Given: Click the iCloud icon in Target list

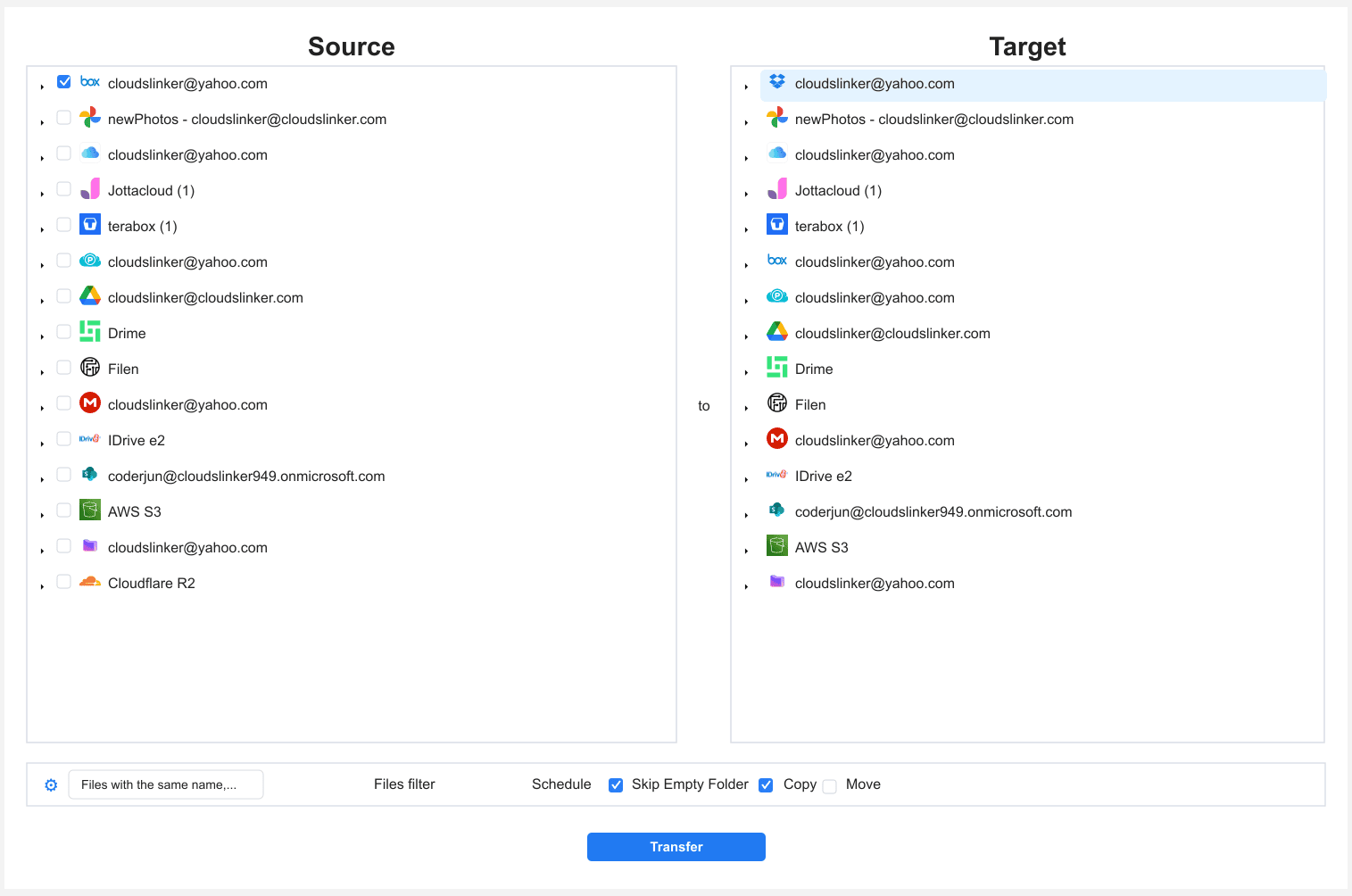Looking at the screenshot, I should pos(777,153).
